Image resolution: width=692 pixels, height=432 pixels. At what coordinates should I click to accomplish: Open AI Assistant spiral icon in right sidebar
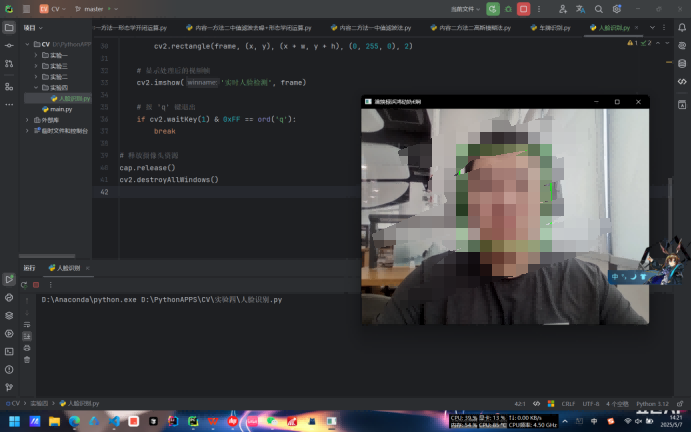pos(682,45)
